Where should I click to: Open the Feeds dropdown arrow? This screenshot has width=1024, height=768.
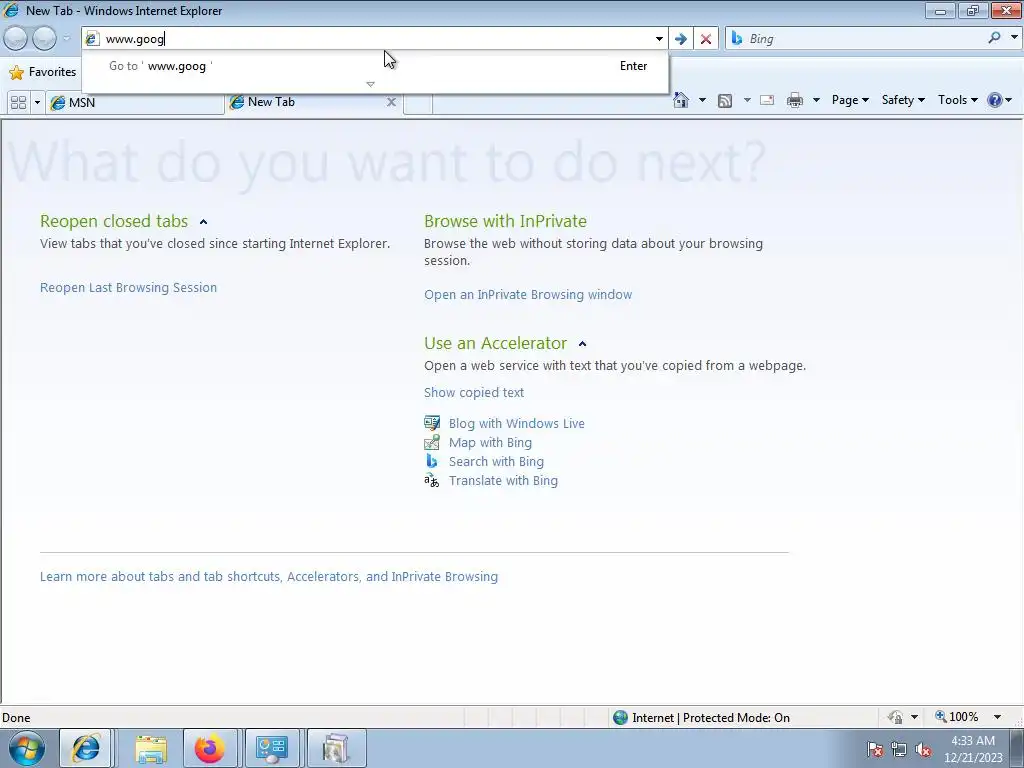[746, 100]
